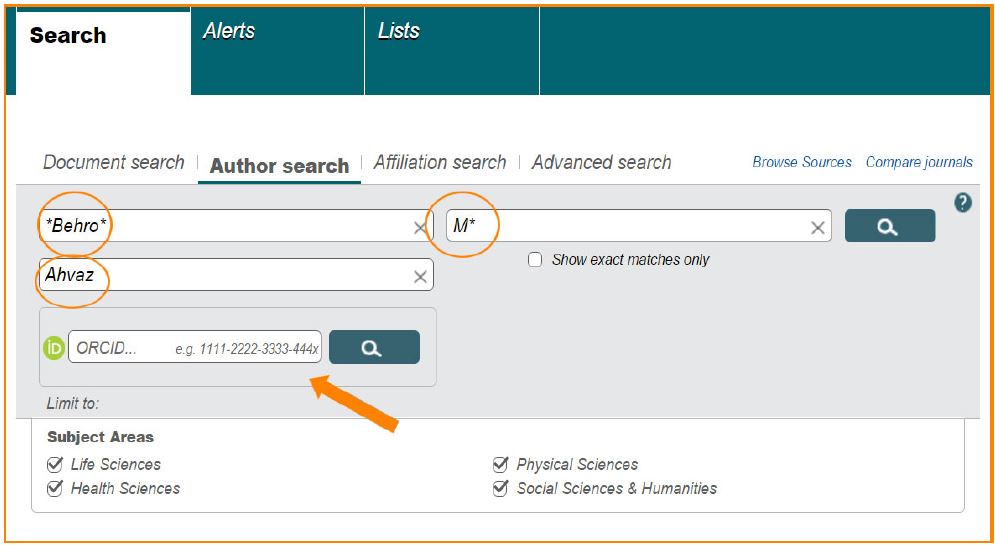Open Advanced search

tap(601, 162)
